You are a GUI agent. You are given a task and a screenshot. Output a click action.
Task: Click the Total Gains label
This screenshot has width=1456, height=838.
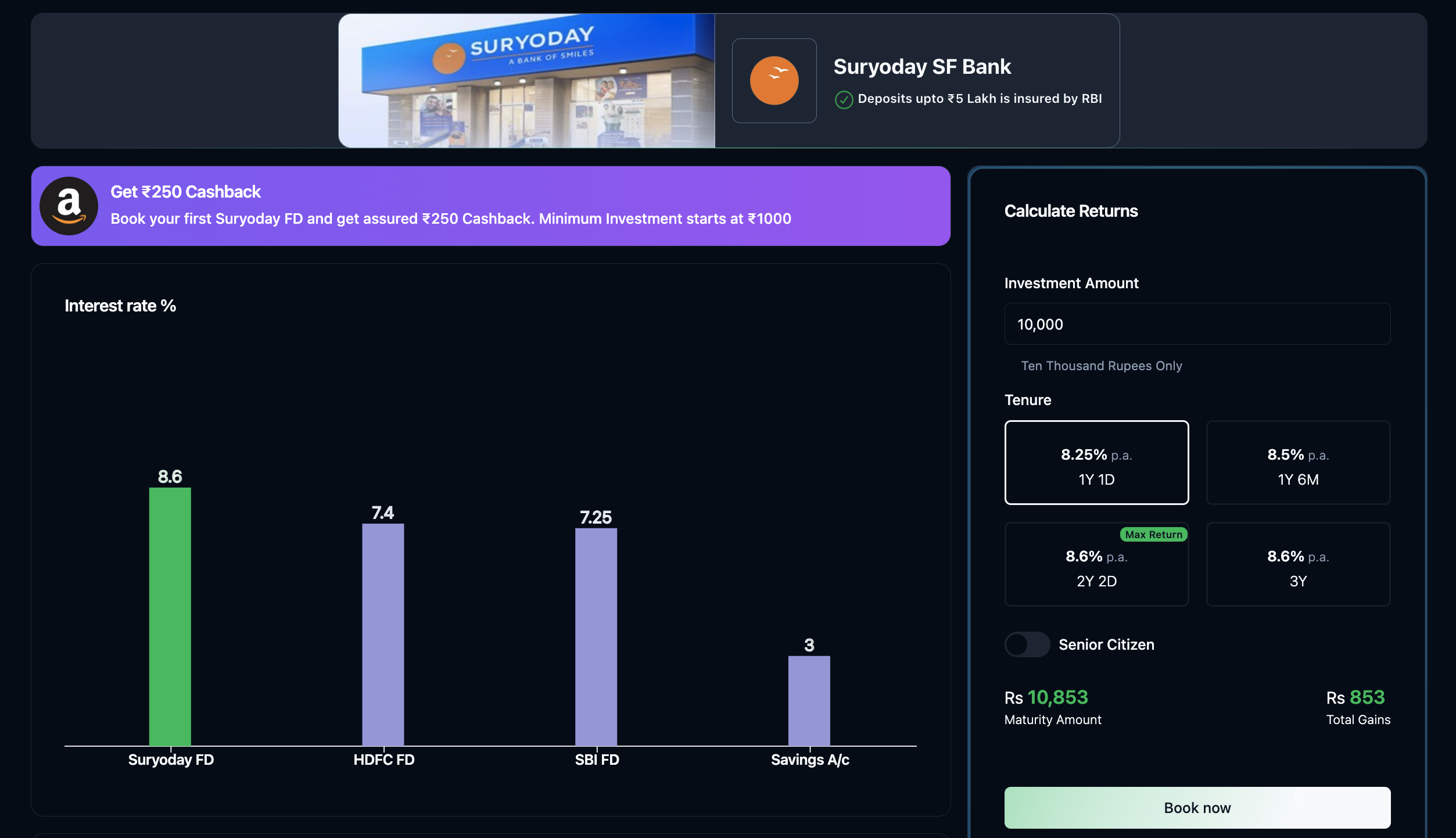1358,720
